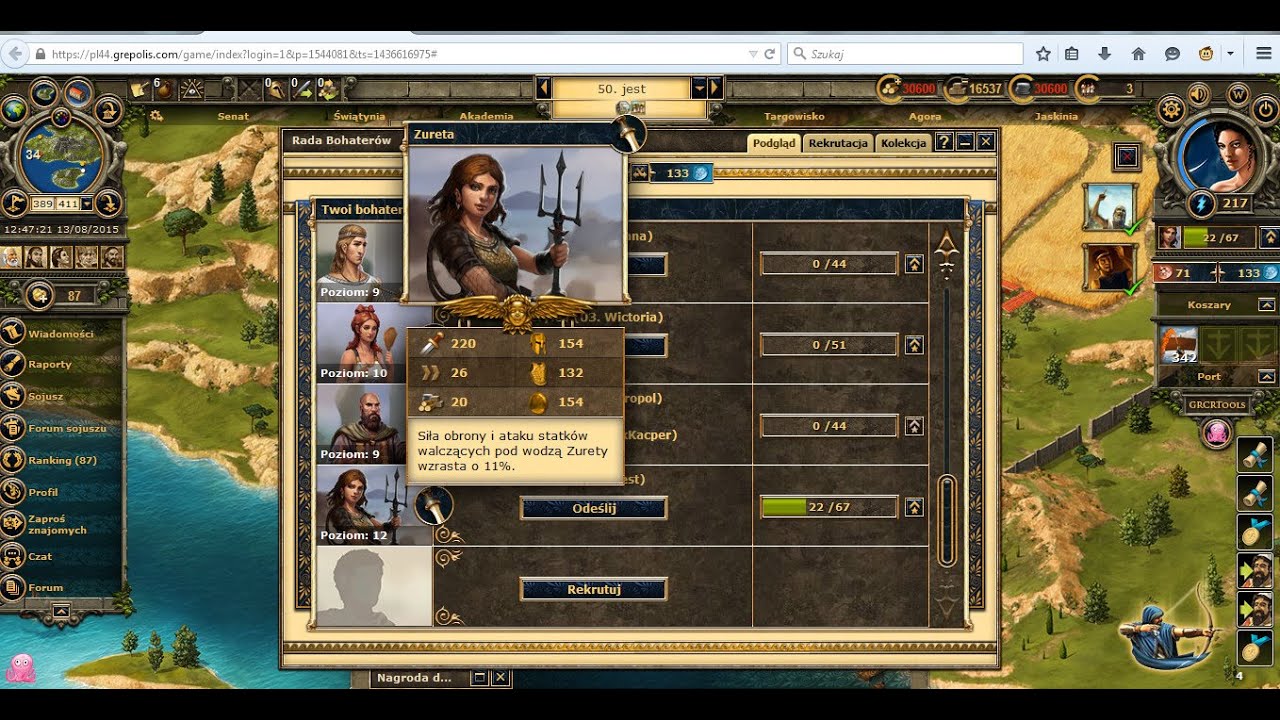This screenshot has height=720, width=1280.
Task: Open the Świątynia building link
Action: click(x=359, y=116)
